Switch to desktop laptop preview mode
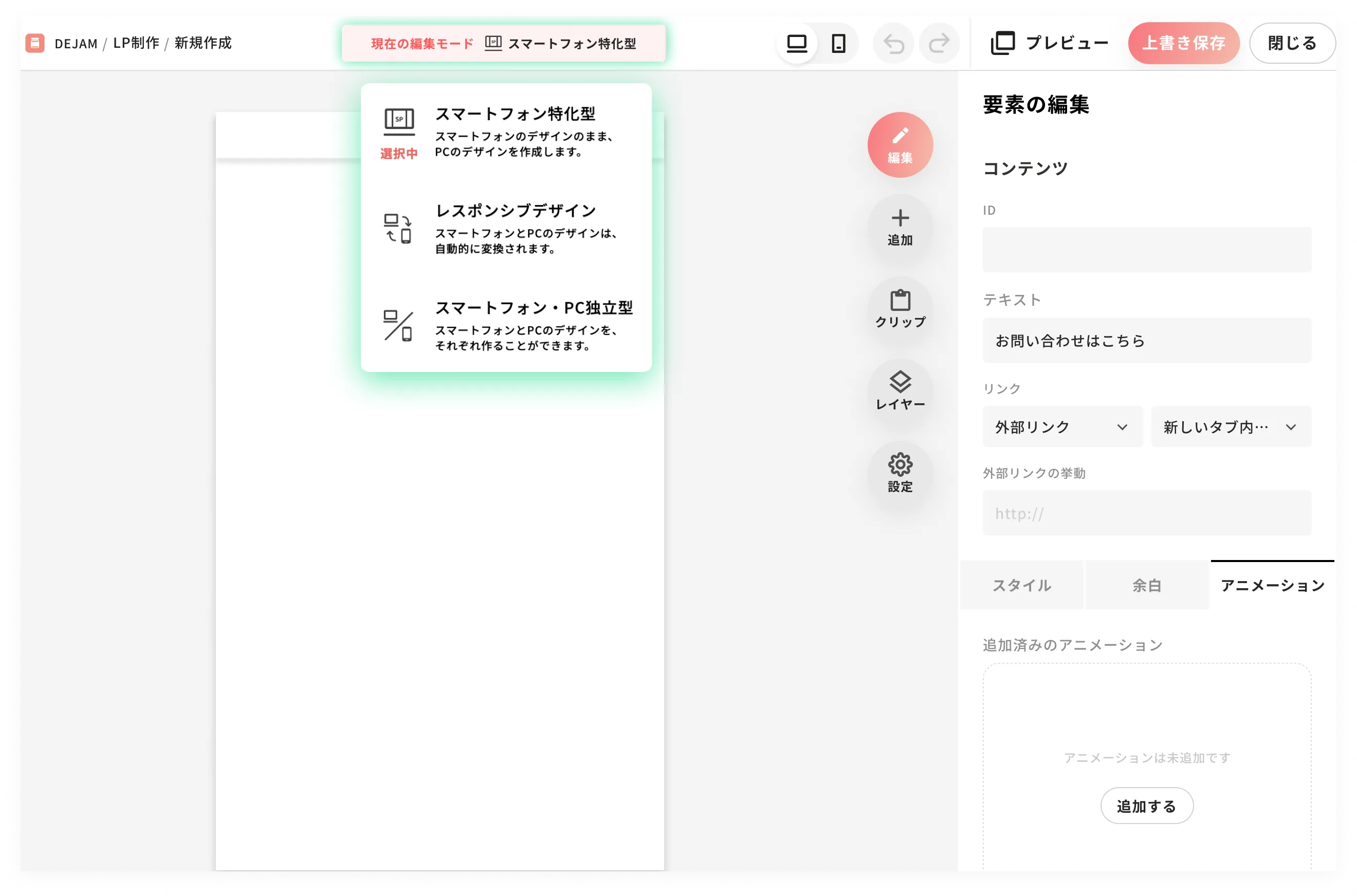This screenshot has height=896, width=1357. click(x=796, y=44)
